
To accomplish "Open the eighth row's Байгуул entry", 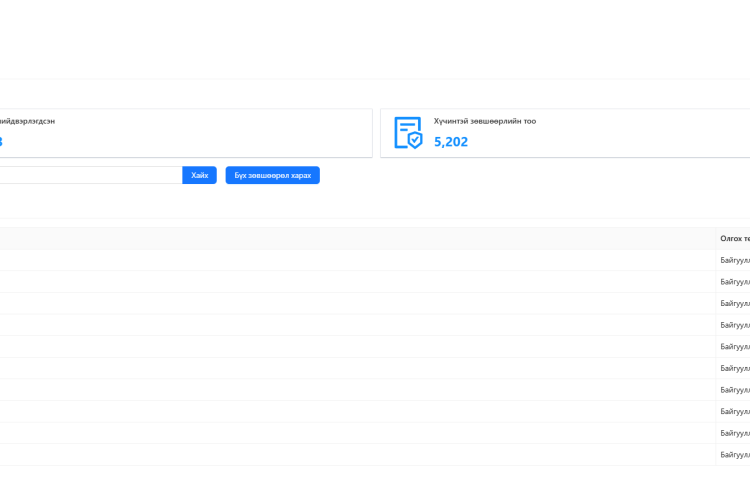I will coord(734,411).
